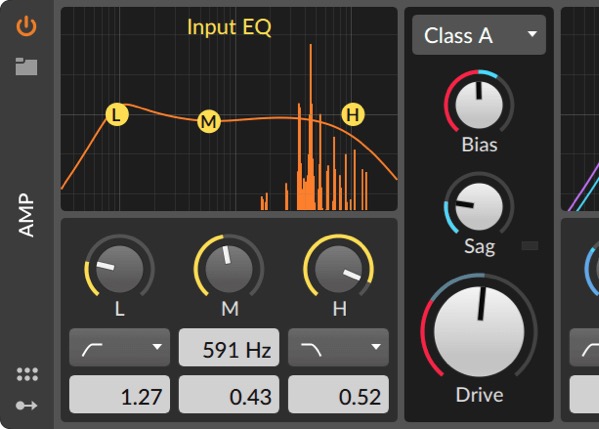Open the low filter shape dropdown
Image resolution: width=599 pixels, height=429 pixels.
pos(119,347)
